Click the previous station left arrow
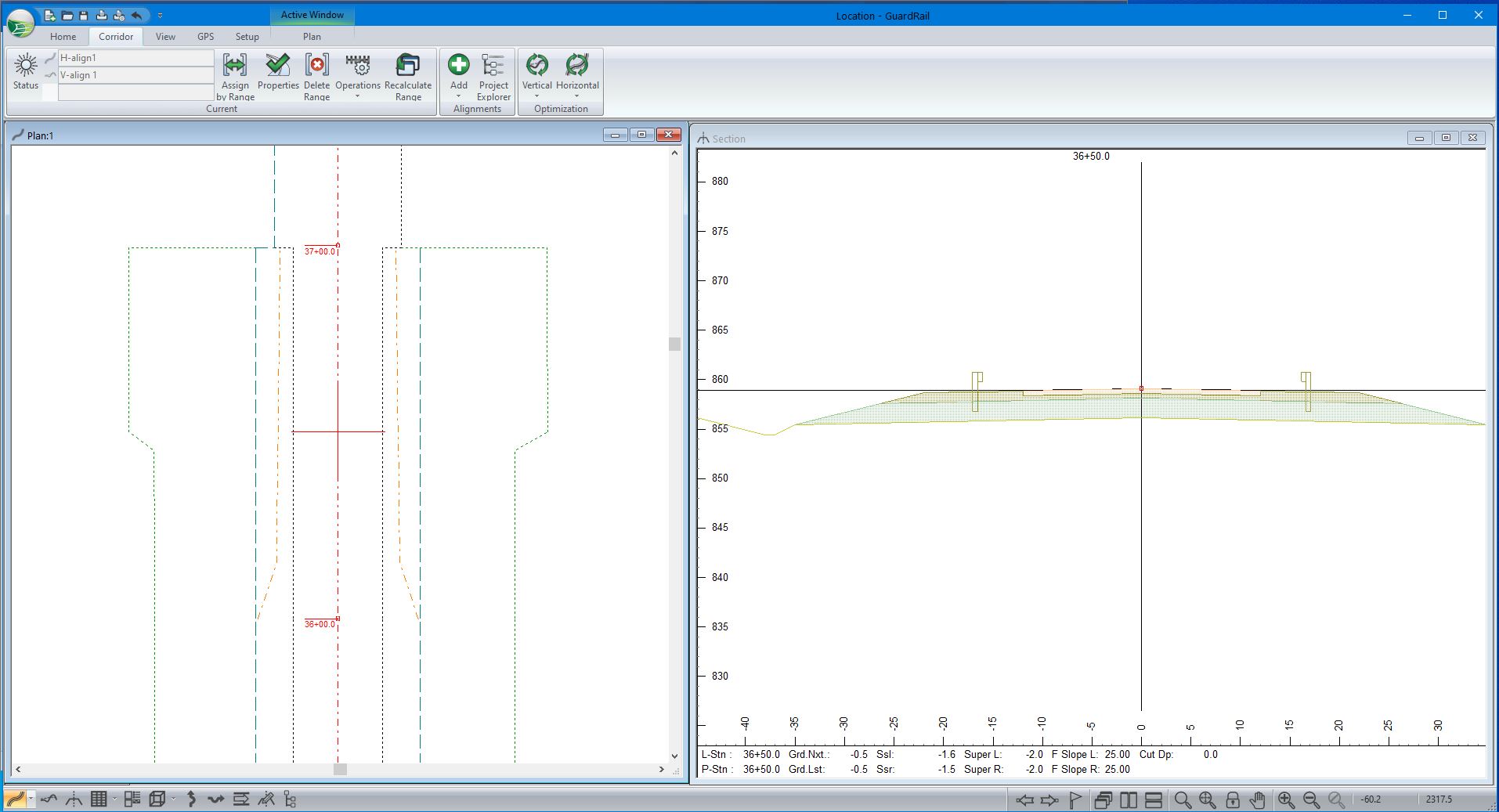1499x812 pixels. point(1024,800)
